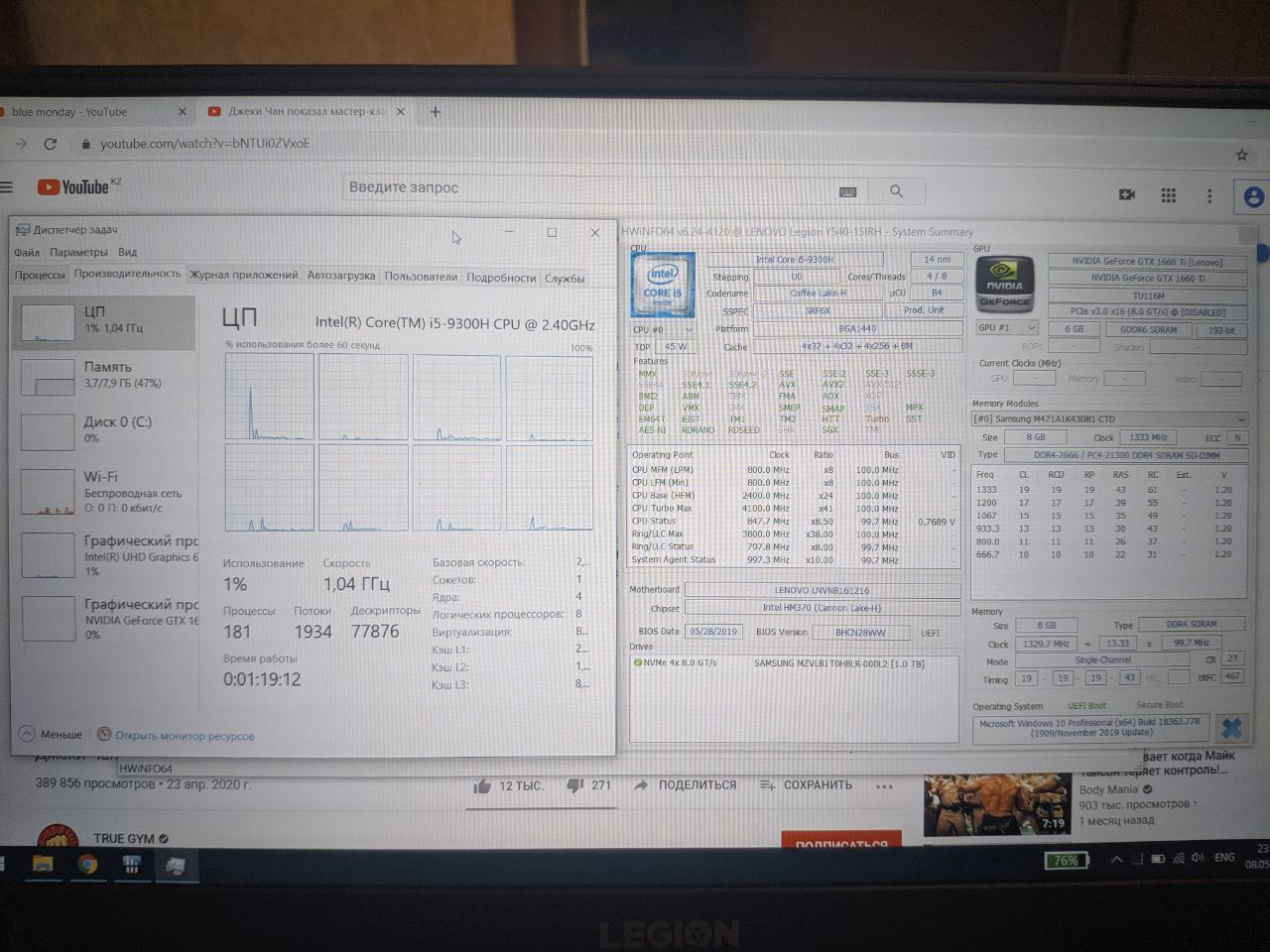The height and width of the screenshot is (952, 1270).
Task: Expand the CPU #0 dropdown in HWiNFO
Action: [663, 329]
